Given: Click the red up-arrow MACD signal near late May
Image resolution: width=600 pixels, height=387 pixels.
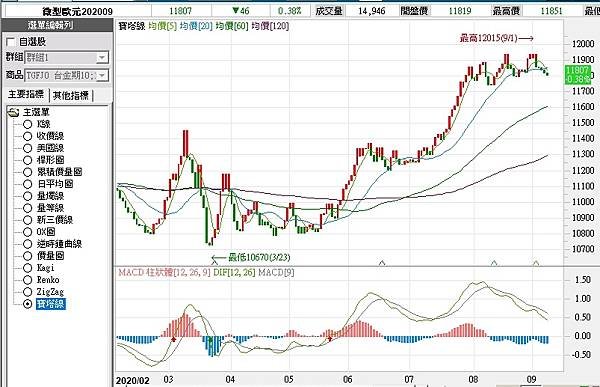Looking at the screenshot, I should click(x=330, y=338).
